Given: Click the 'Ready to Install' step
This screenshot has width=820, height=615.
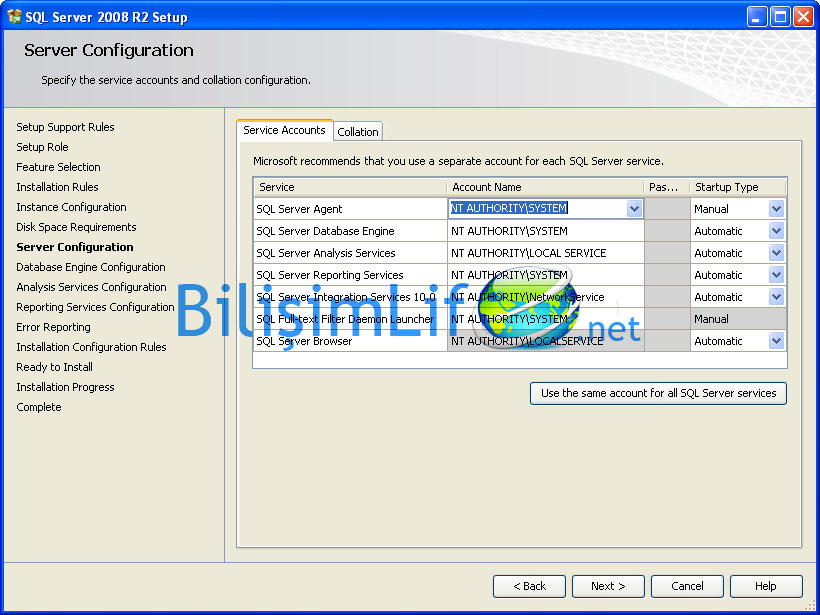Looking at the screenshot, I should (x=54, y=367).
